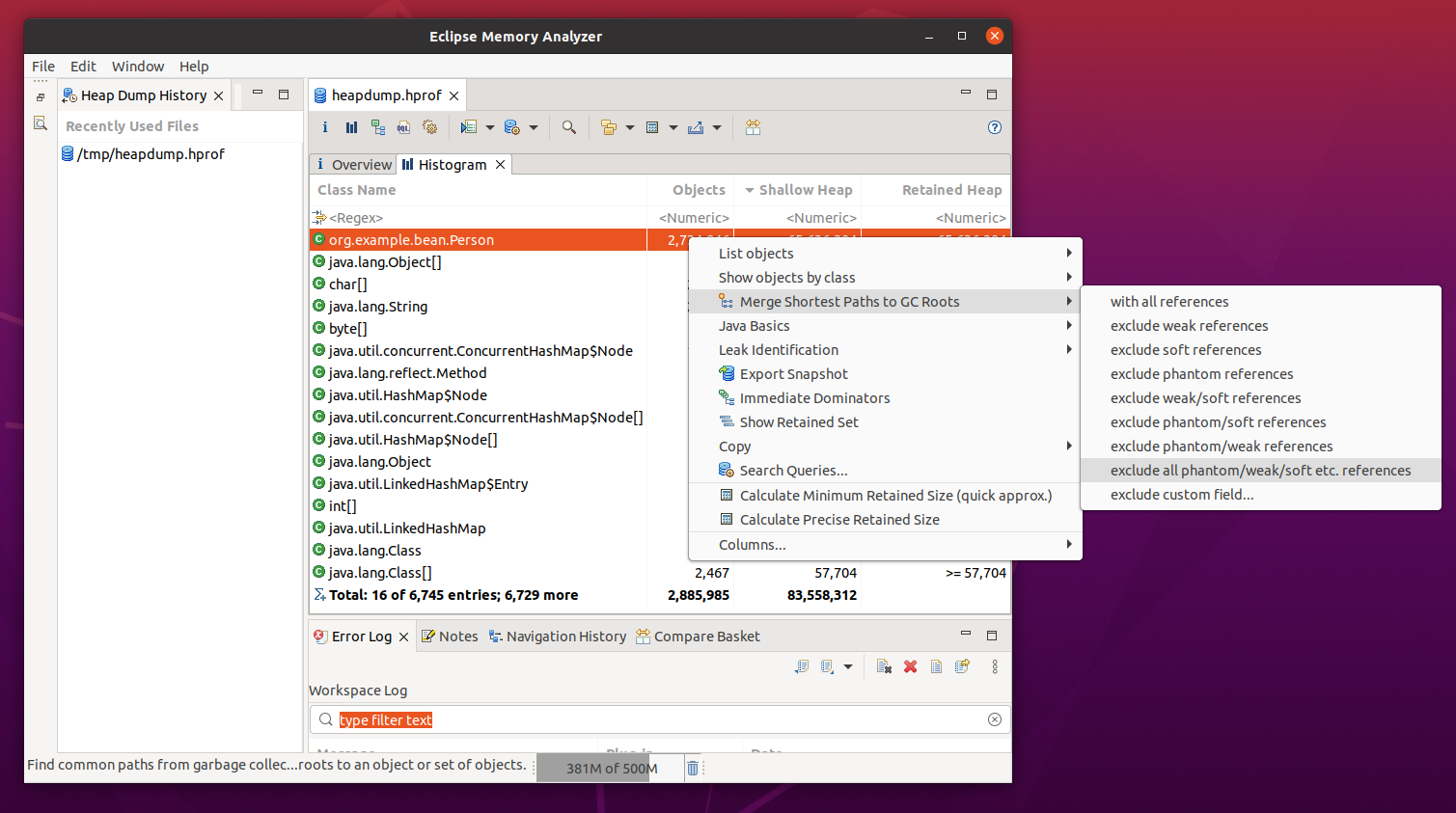Create a histogram via the toolbar bar-chart icon
Screen dimensions: 1456x813
351,127
